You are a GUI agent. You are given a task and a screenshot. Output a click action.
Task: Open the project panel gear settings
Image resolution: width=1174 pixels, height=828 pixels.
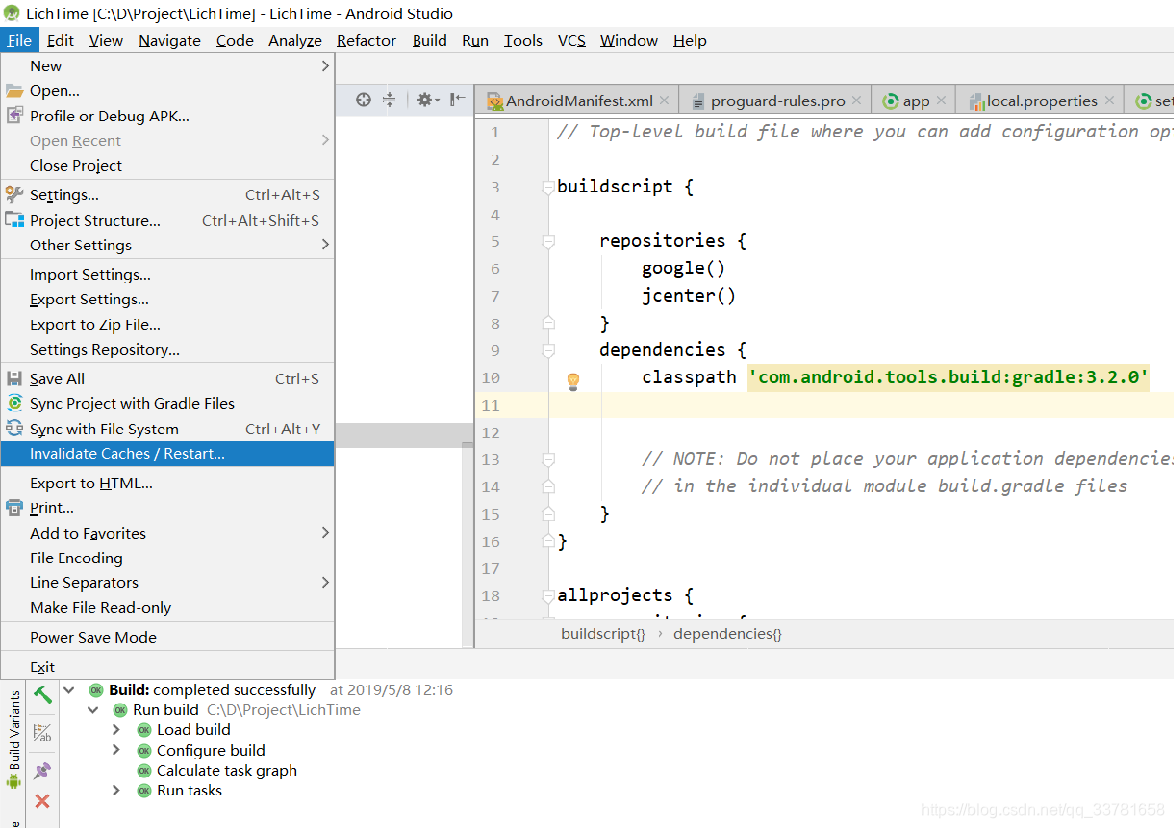(x=428, y=100)
